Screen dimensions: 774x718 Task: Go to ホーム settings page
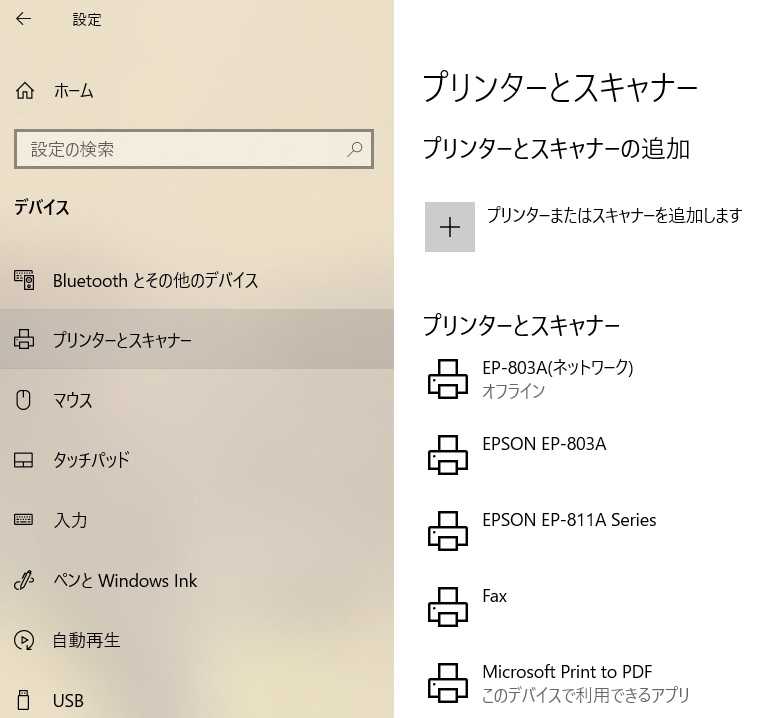(73, 91)
